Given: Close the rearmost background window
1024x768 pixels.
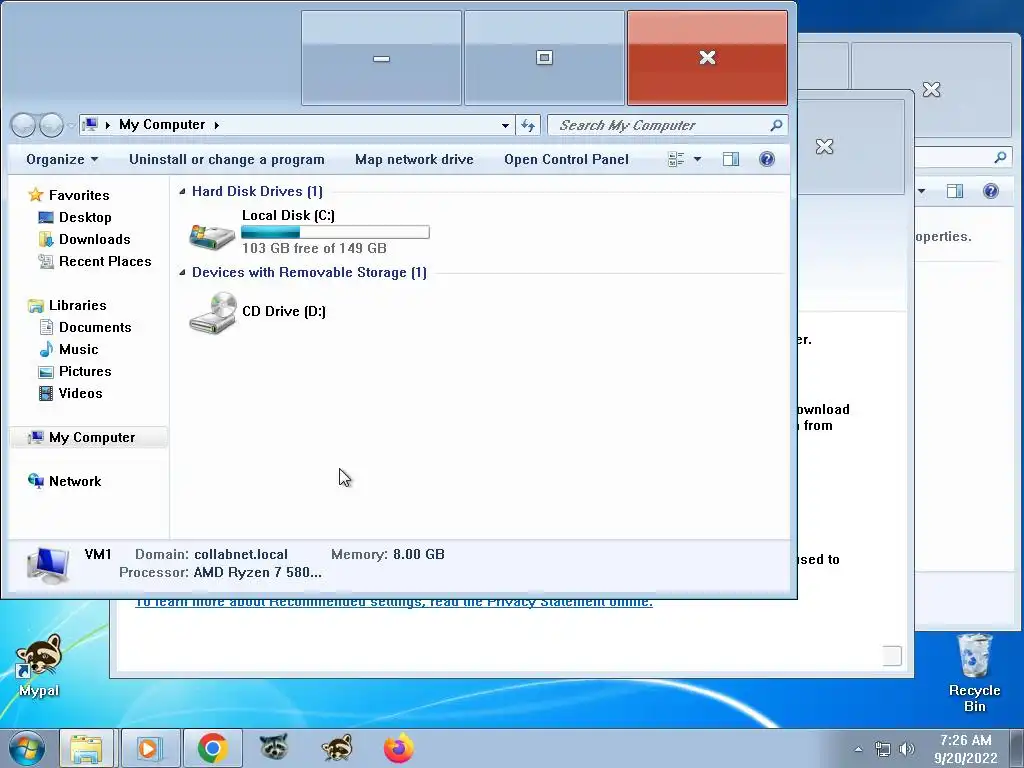Looking at the screenshot, I should (931, 89).
